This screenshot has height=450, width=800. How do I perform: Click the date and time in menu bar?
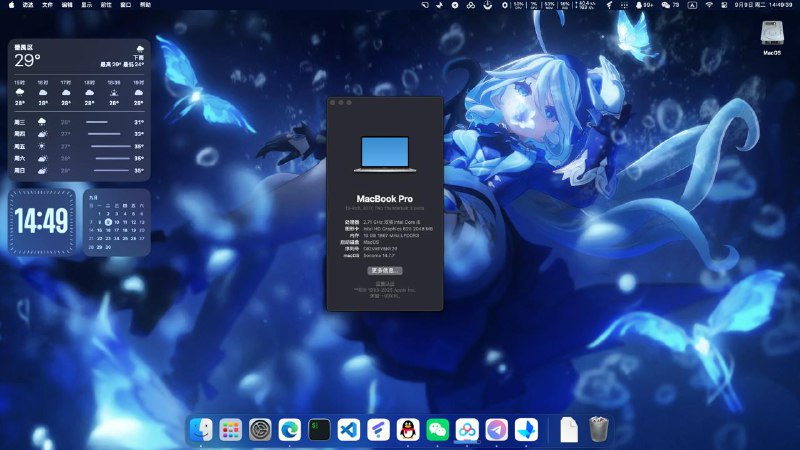click(x=765, y=5)
